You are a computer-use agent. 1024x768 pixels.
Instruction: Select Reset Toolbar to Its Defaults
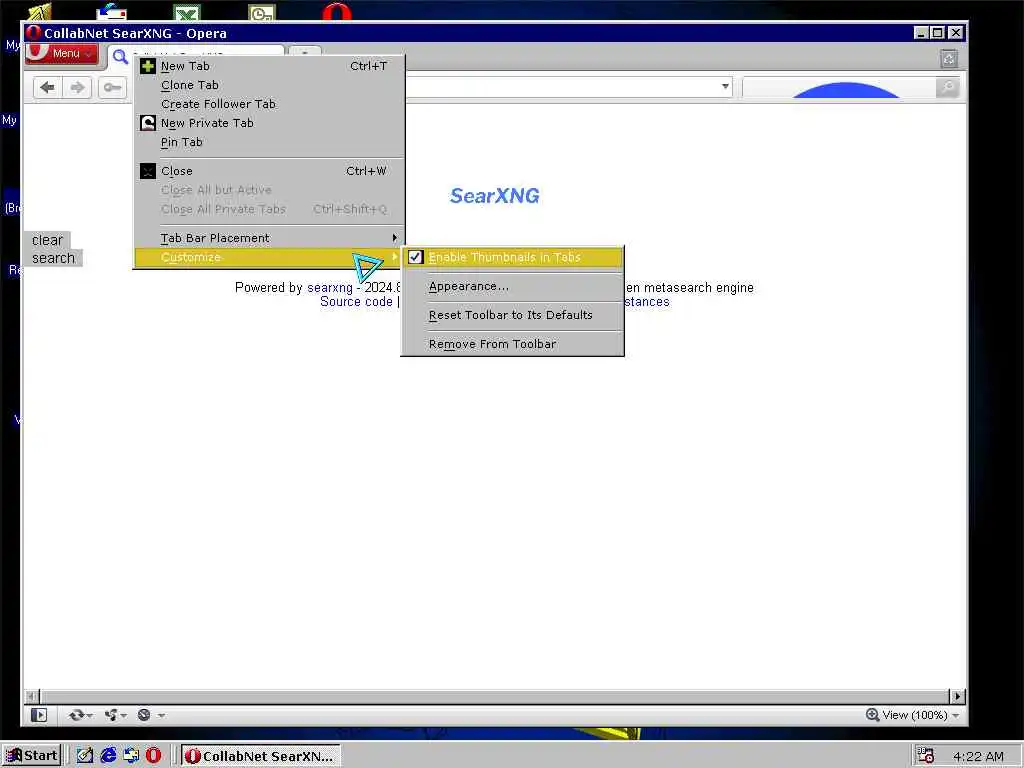pyautogui.click(x=513, y=315)
